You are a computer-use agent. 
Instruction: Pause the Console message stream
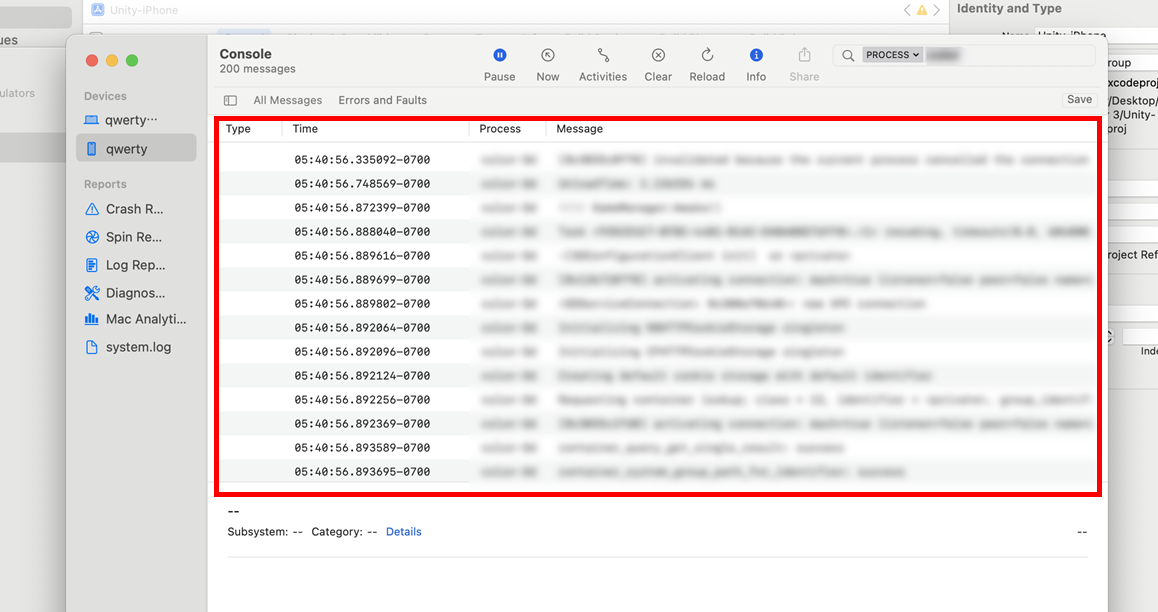499,64
